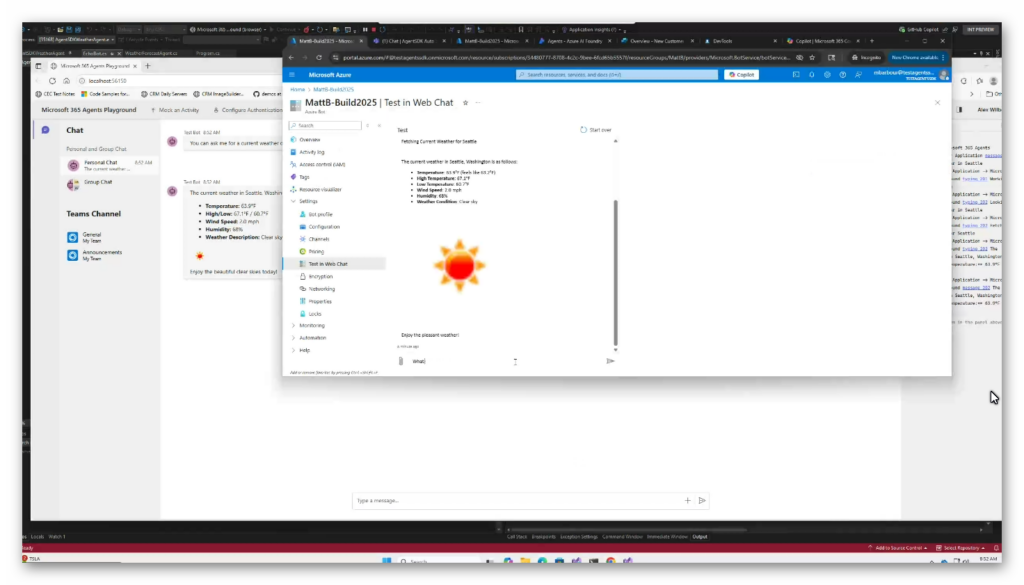This screenshot has height=585, width=1024.
Task: Collapse the Settings group in sidebar
Action: pyautogui.click(x=293, y=201)
